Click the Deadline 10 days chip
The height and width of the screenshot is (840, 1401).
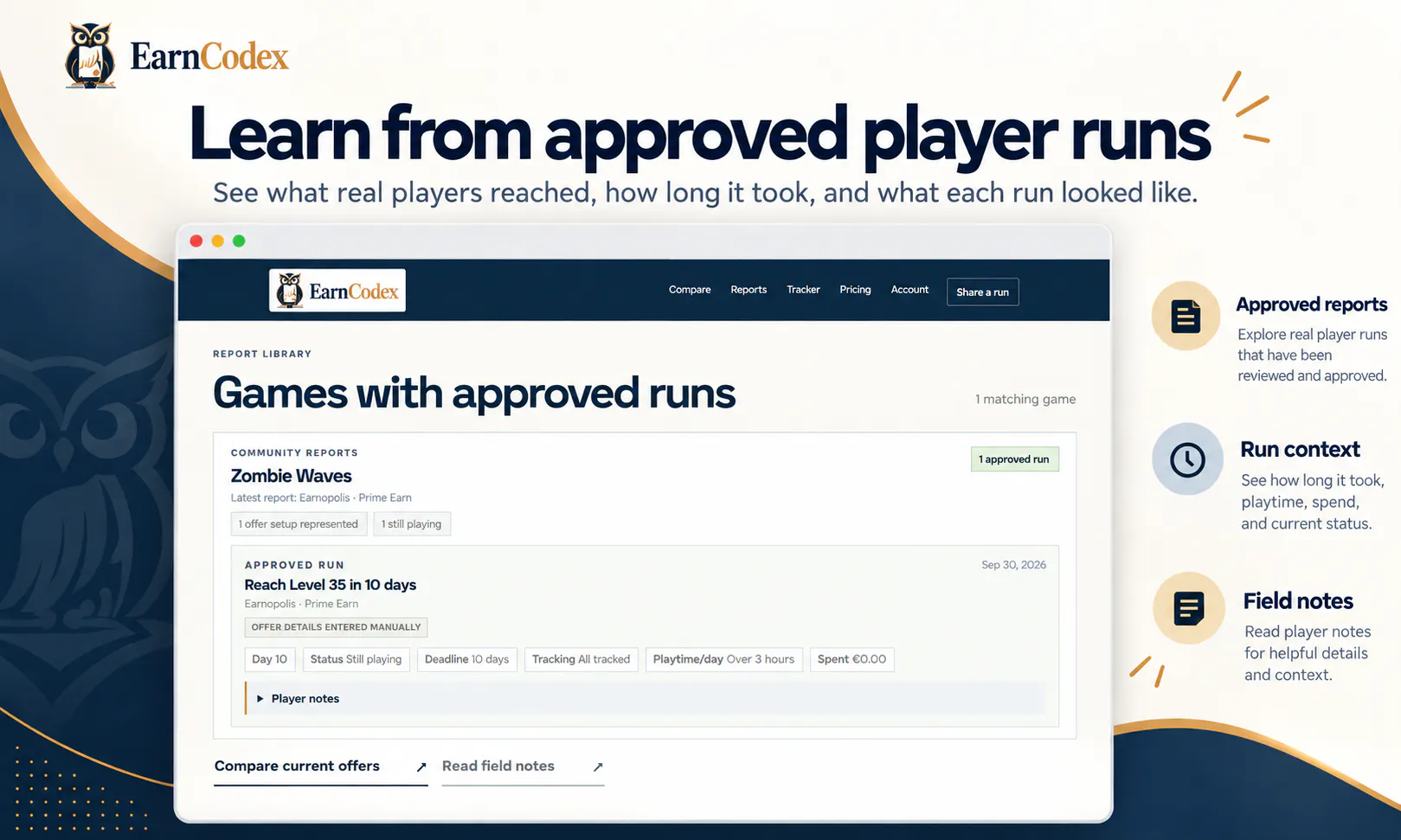(467, 659)
